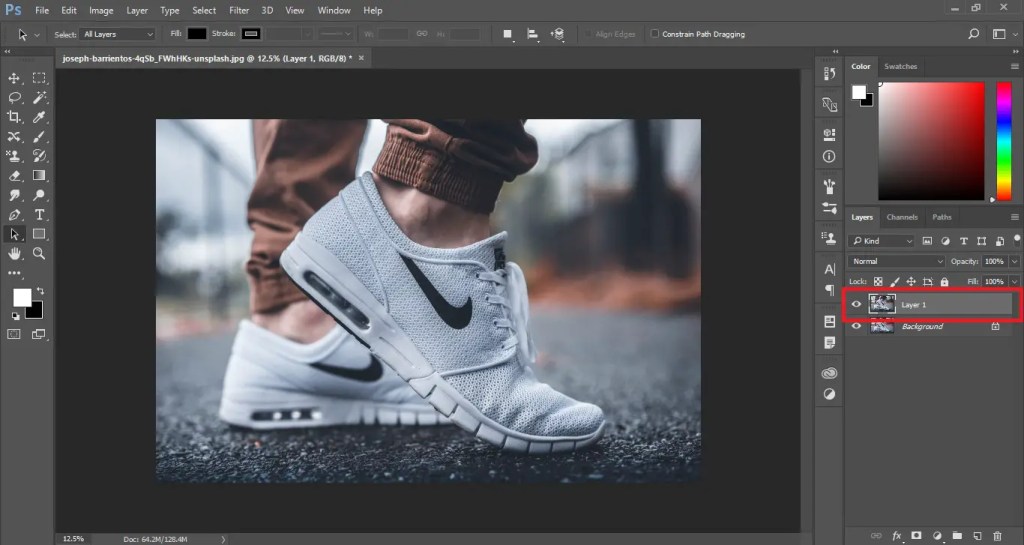1024x545 pixels.
Task: Select the Magic Wand tool
Action: pyautogui.click(x=40, y=97)
